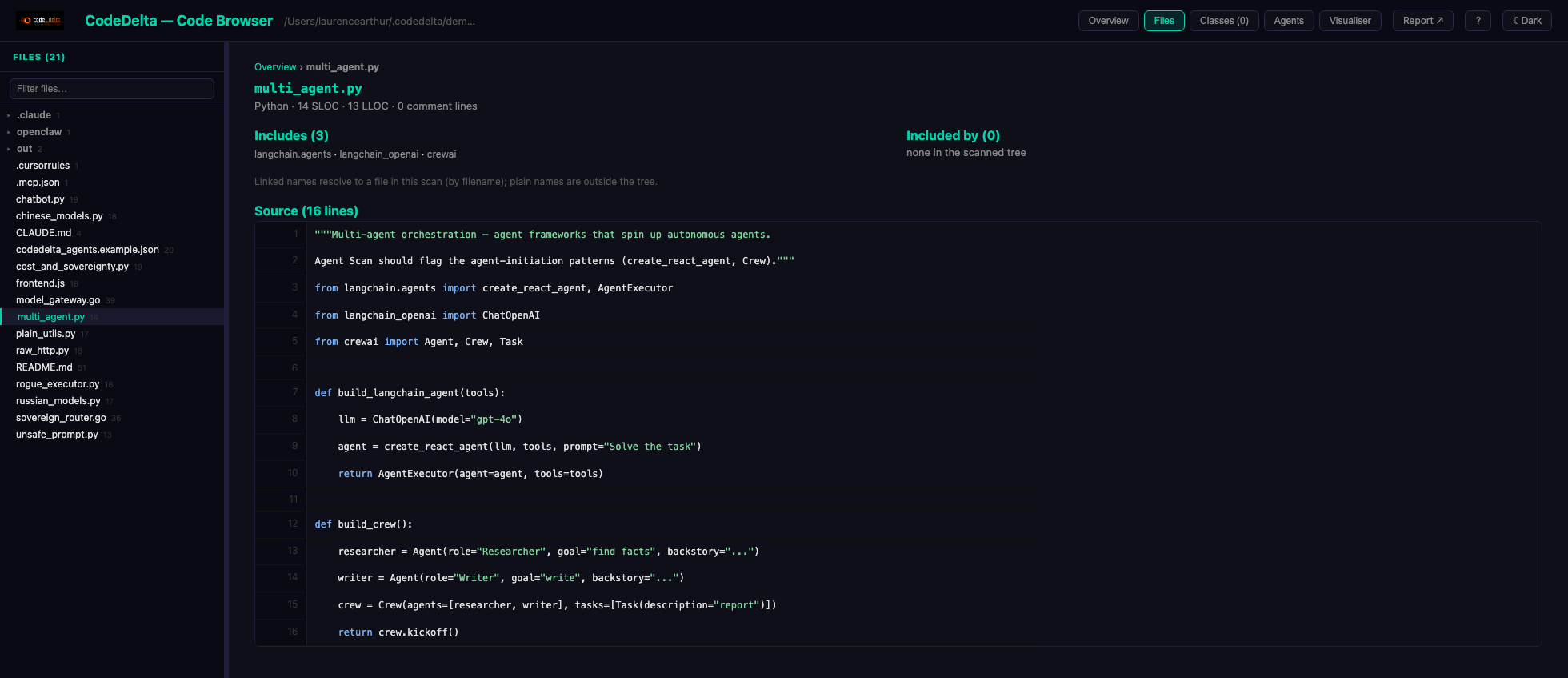Image resolution: width=1568 pixels, height=678 pixels.
Task: Click the FILES (21) sidebar header
Action: click(x=39, y=57)
